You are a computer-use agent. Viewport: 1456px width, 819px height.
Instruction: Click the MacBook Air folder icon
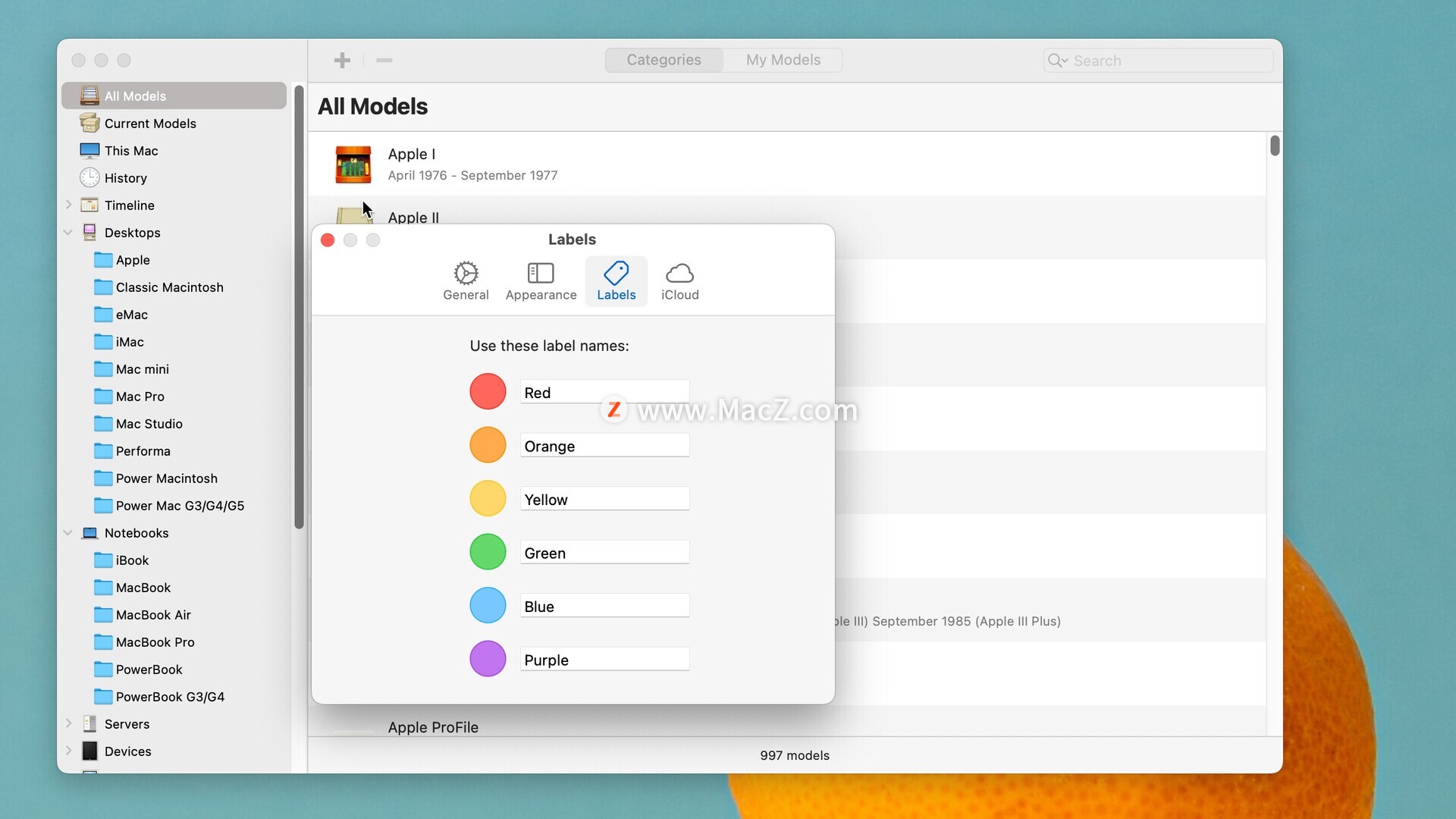coord(103,615)
